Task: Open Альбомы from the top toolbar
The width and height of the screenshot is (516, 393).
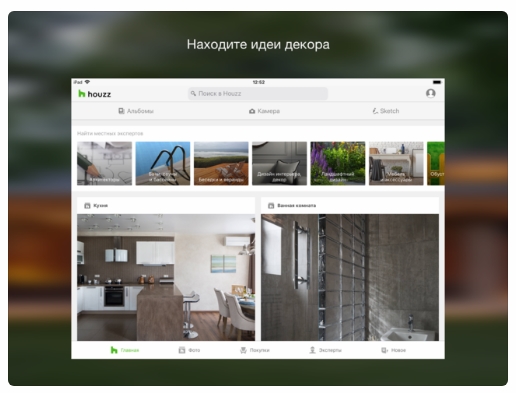Action: point(136,111)
